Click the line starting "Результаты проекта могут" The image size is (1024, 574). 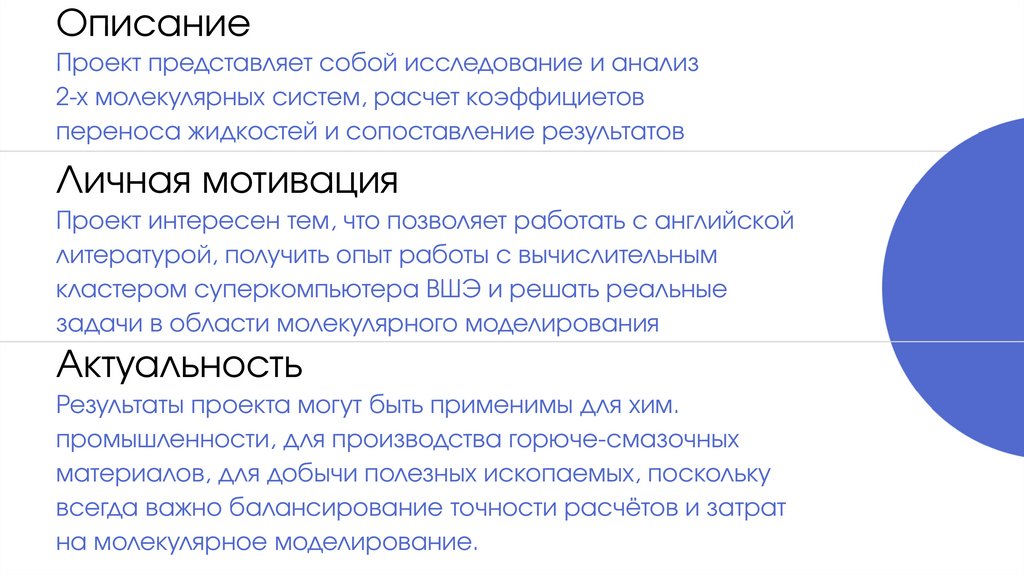point(367,405)
